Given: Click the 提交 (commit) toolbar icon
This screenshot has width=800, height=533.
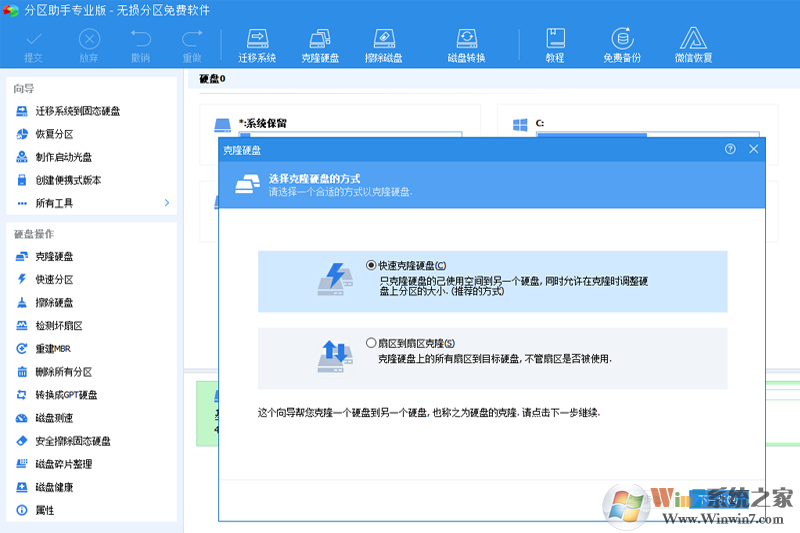Looking at the screenshot, I should 34,46.
